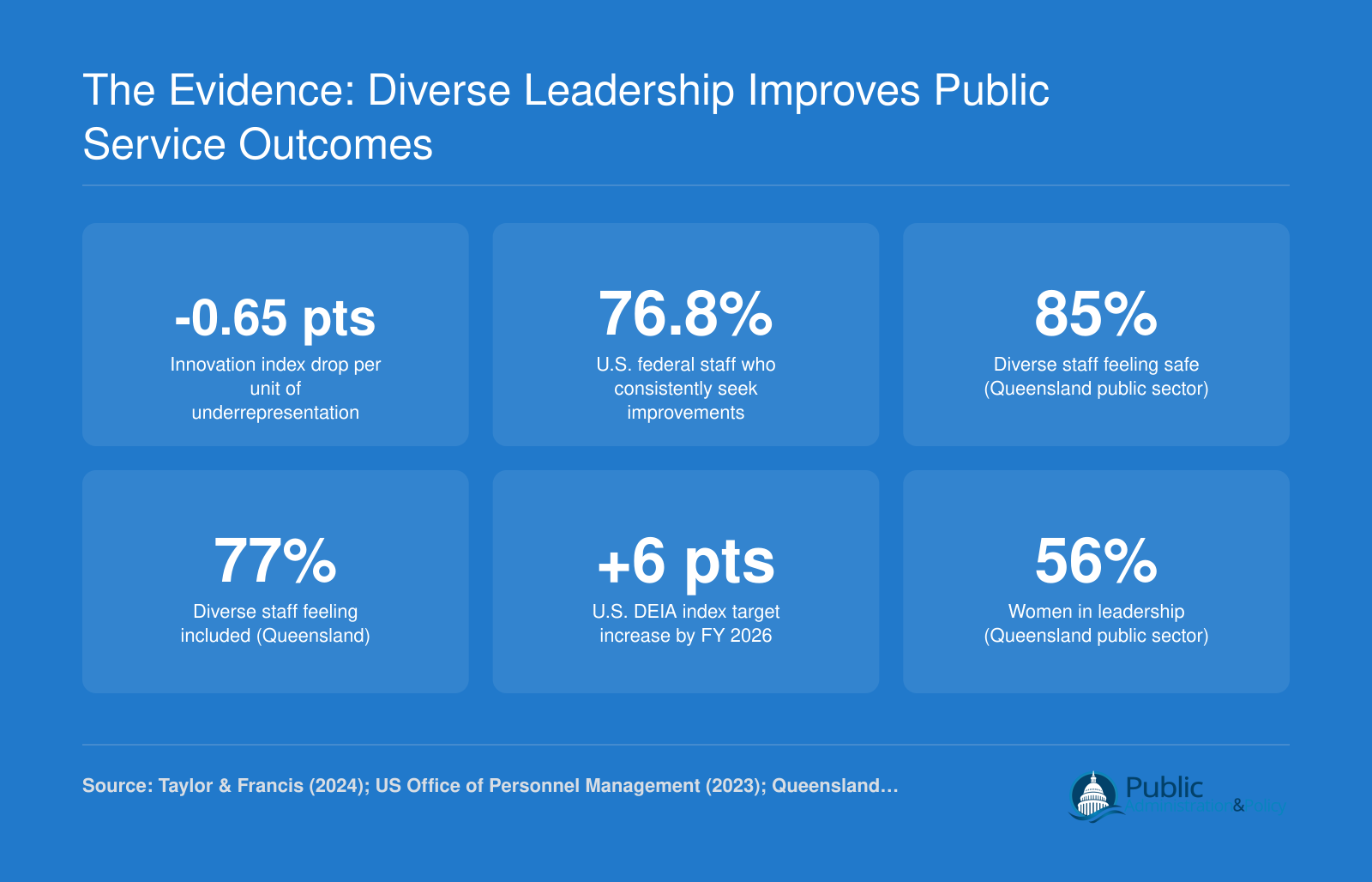This screenshot has height=882, width=1372.
Task: Click the -0.65 pts statistic
Action: (275, 317)
